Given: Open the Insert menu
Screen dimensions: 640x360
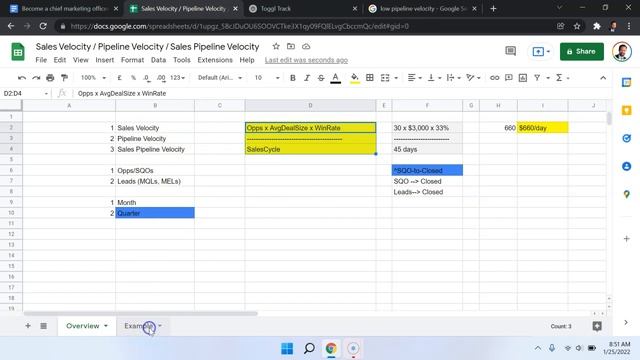Looking at the screenshot, I should [105, 60].
